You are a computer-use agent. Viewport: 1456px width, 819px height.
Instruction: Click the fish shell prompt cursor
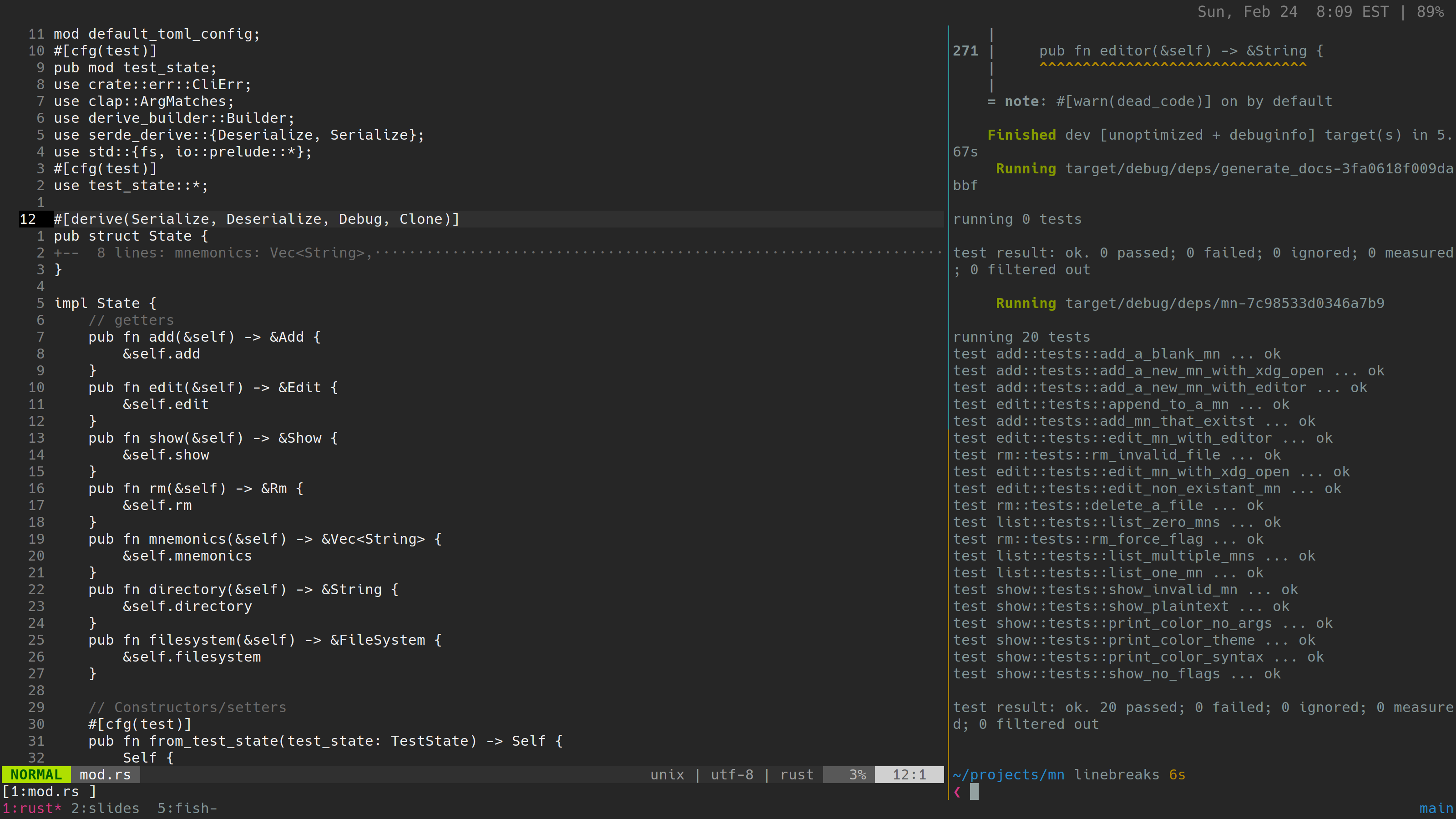tap(974, 792)
